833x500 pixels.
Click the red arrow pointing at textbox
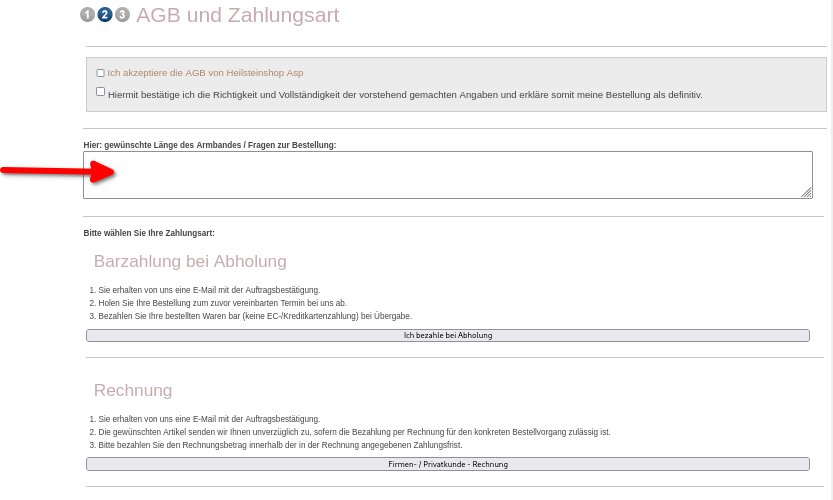click(58, 171)
